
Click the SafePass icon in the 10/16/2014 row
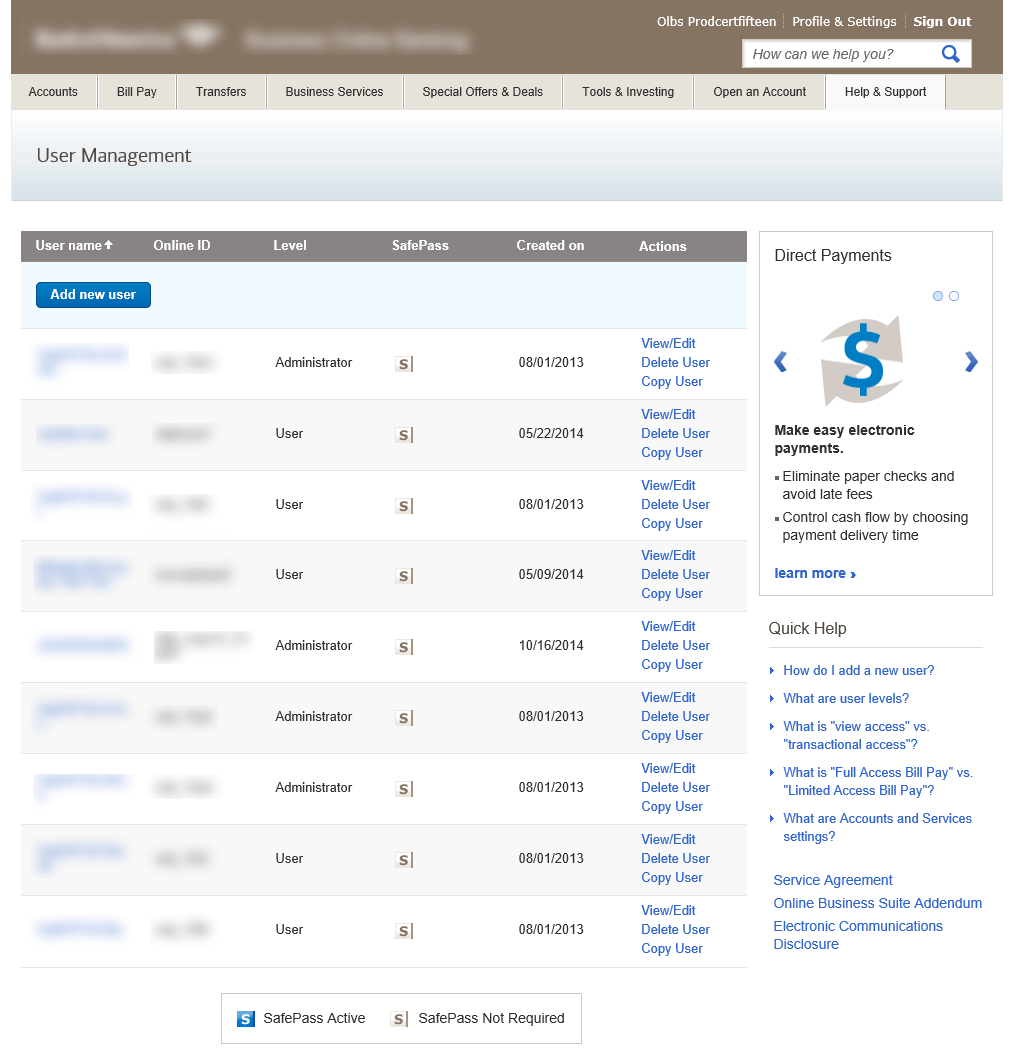click(404, 646)
